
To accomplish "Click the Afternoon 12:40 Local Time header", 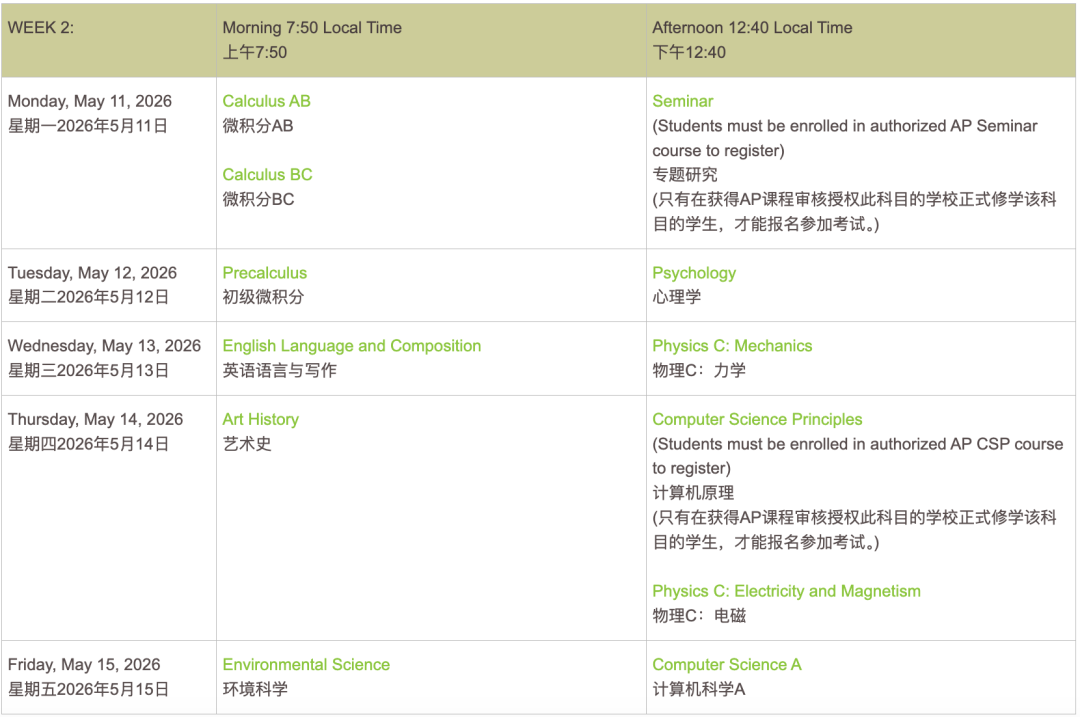I will coord(749,28).
